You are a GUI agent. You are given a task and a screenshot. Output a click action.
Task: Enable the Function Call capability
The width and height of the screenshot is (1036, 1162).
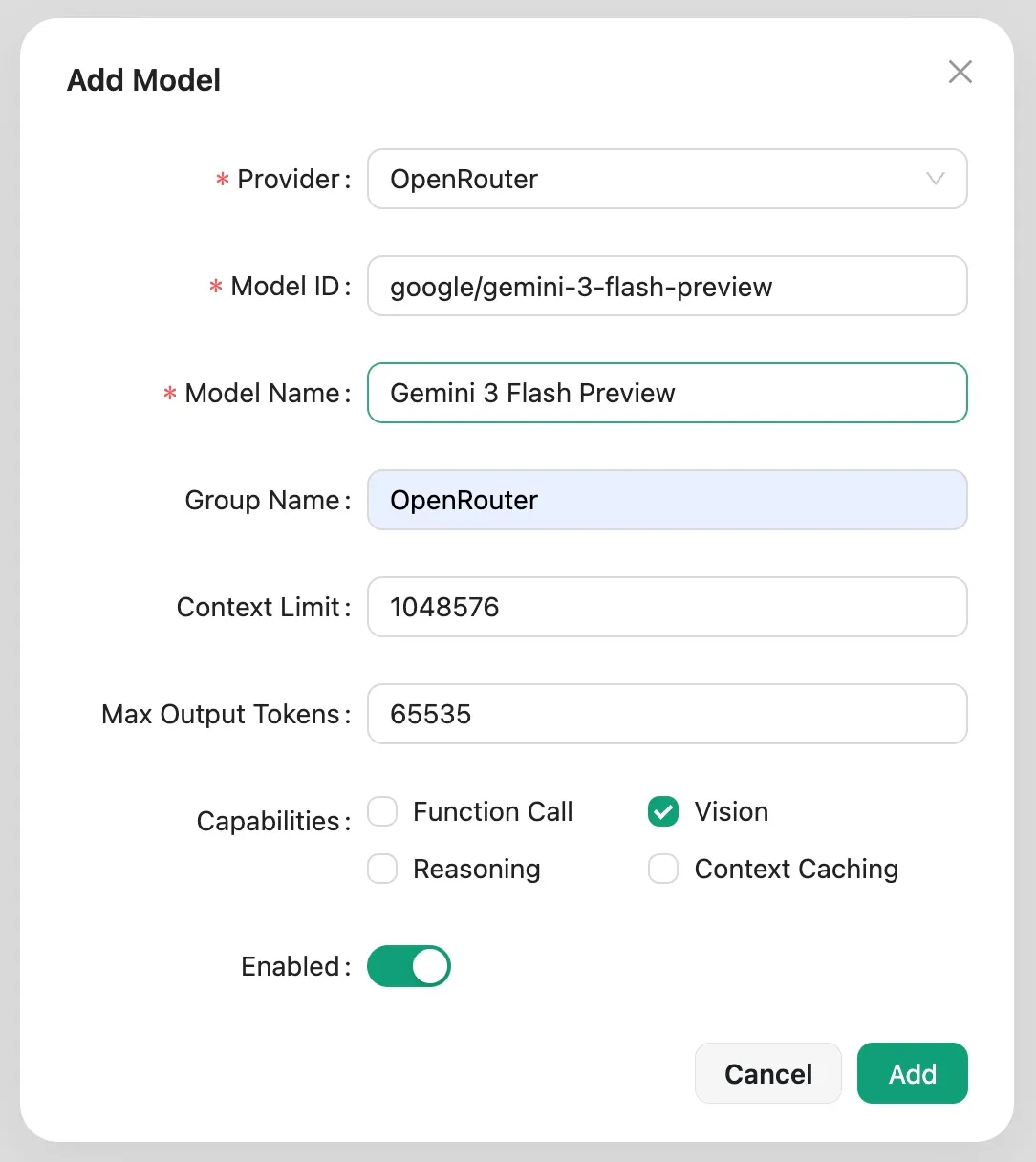point(382,811)
